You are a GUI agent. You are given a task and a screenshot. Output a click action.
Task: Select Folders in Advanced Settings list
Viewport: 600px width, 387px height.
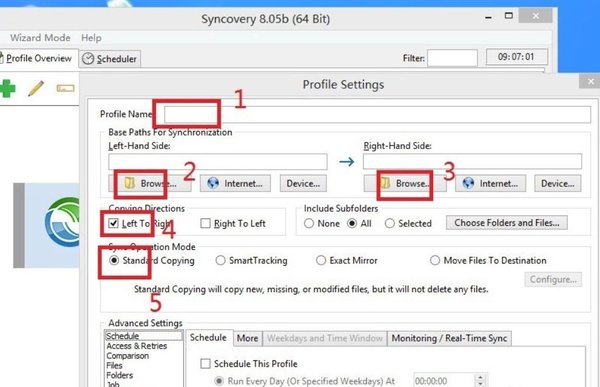point(119,376)
